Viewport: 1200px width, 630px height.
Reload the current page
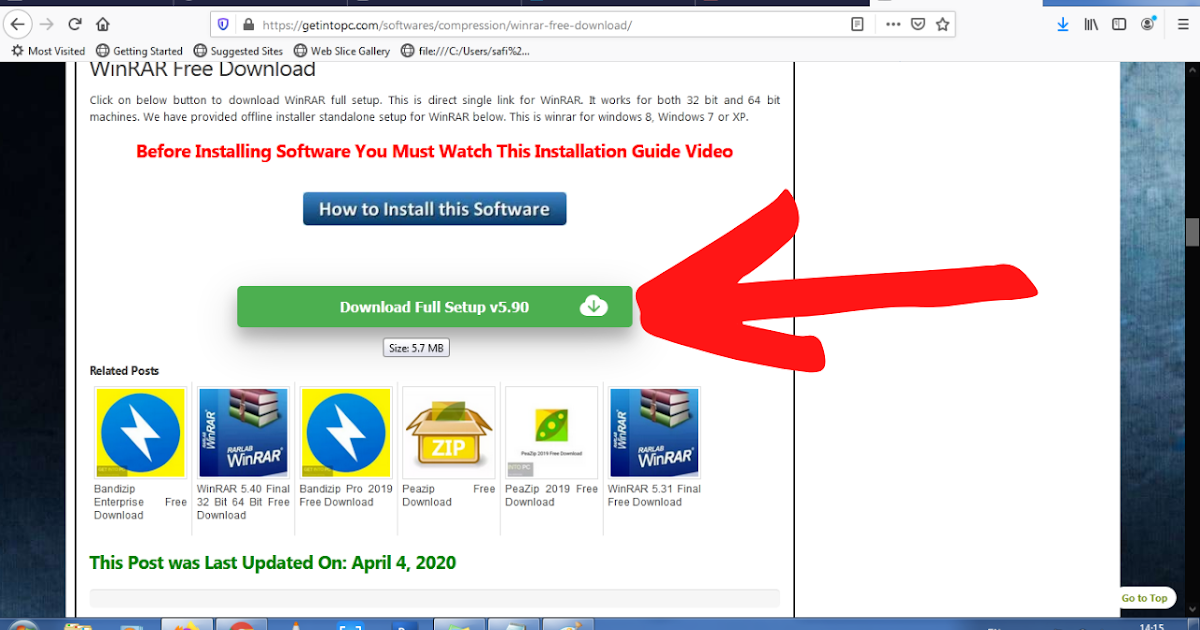pos(75,24)
